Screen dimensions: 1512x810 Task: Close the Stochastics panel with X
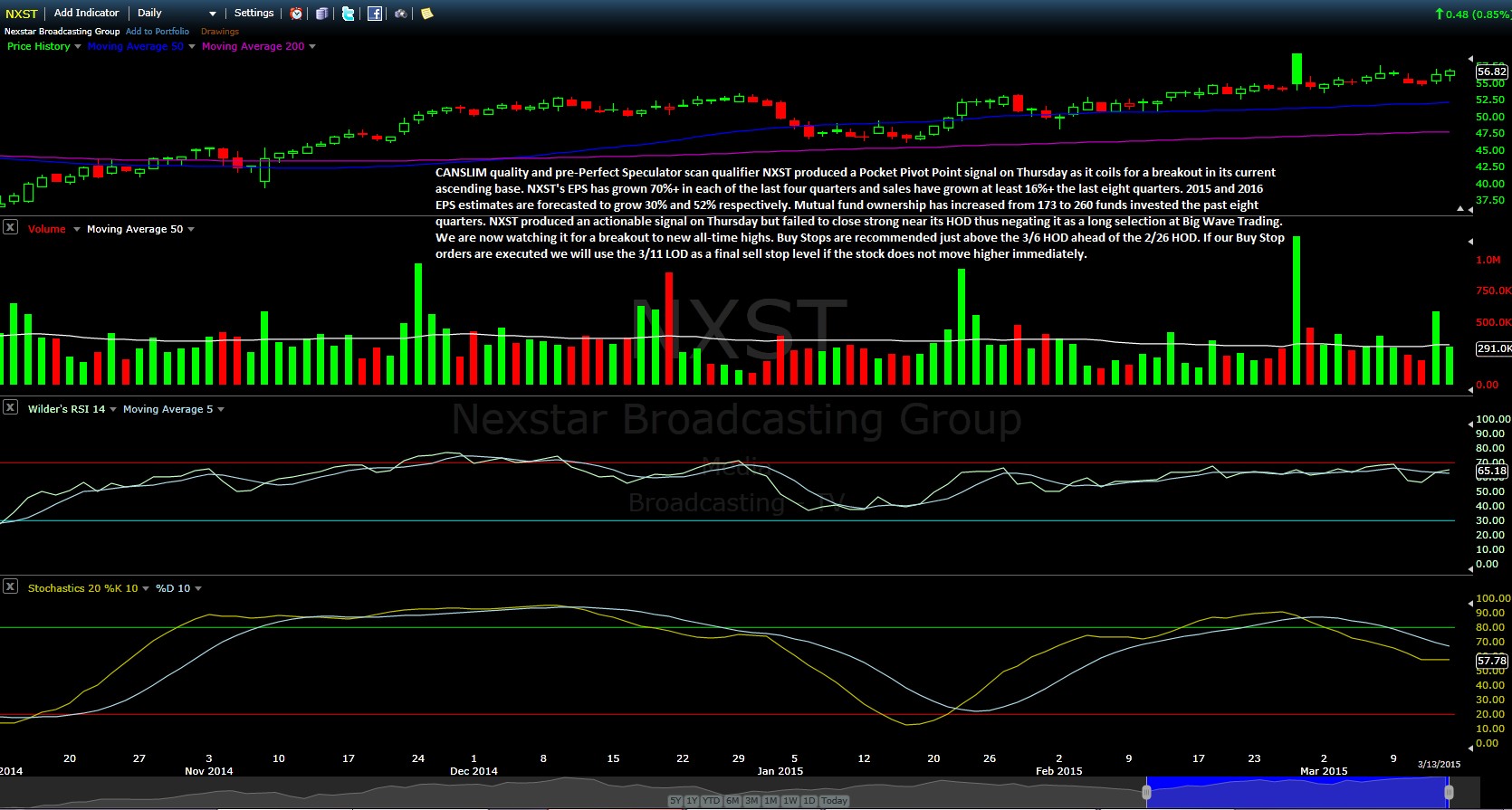point(10,586)
